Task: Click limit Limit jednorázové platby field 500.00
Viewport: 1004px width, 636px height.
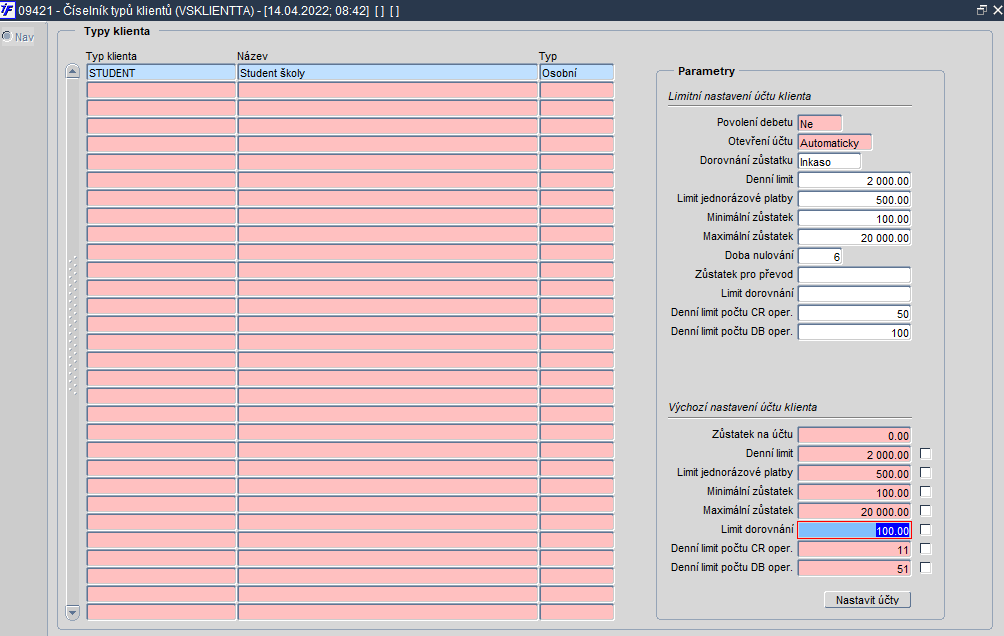Action: (854, 200)
